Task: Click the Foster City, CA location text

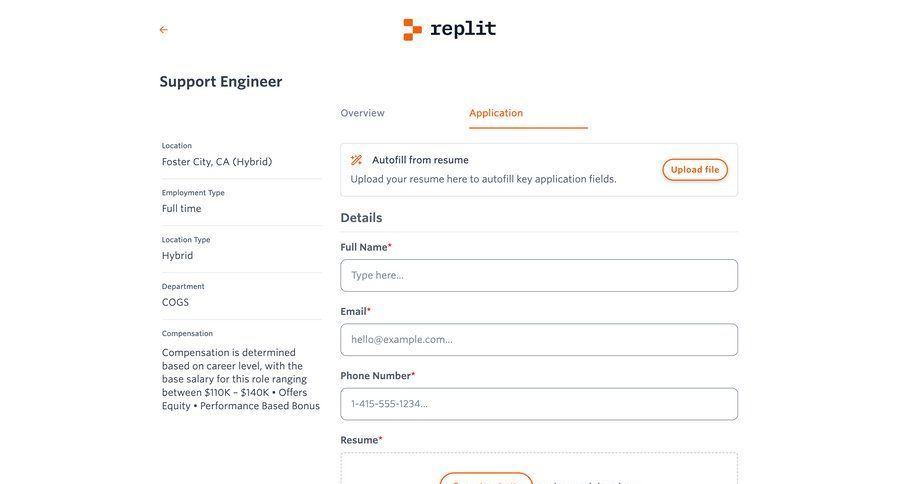Action: [x=217, y=161]
